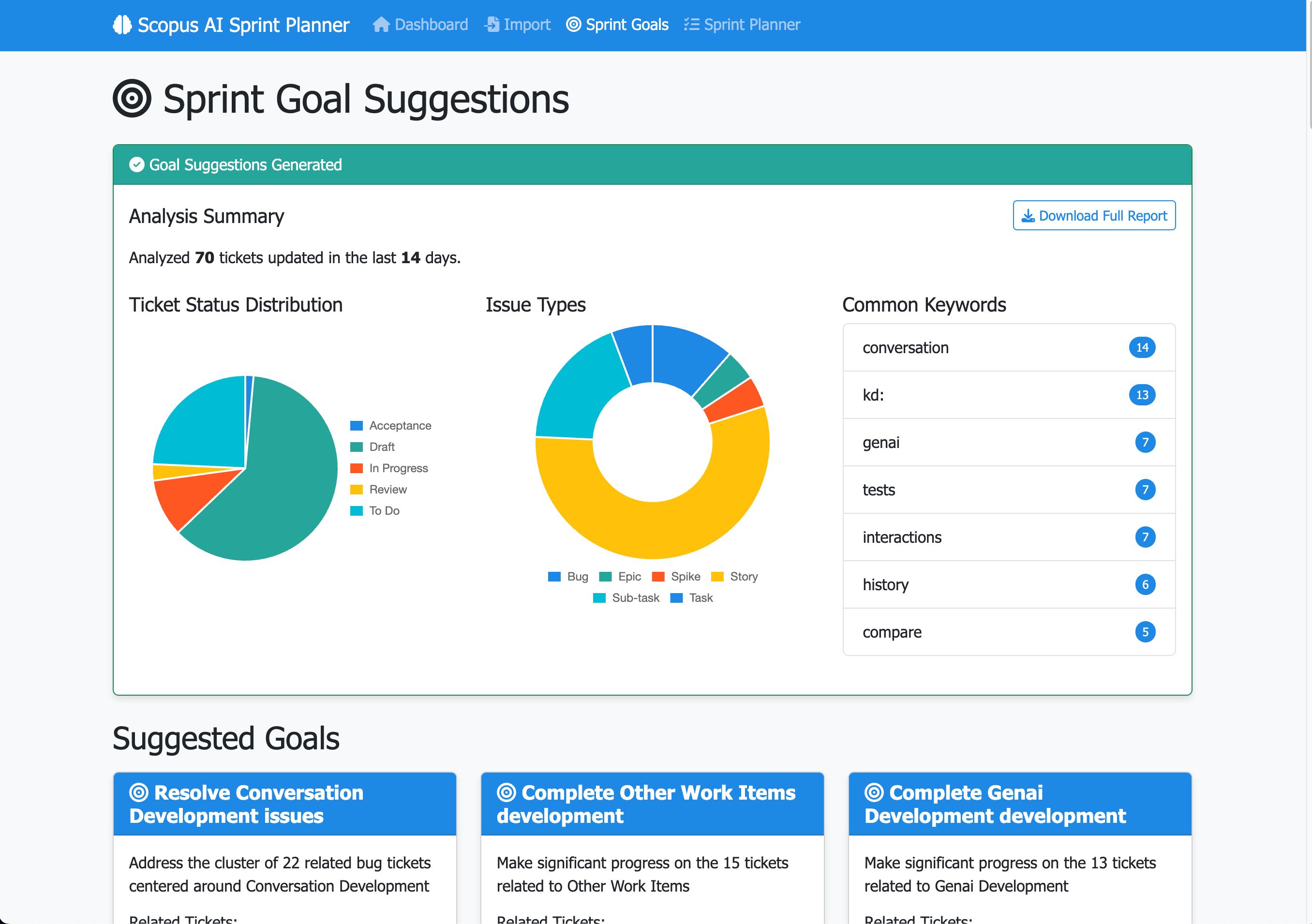Click the 'tests' keyword row

(x=1009, y=490)
